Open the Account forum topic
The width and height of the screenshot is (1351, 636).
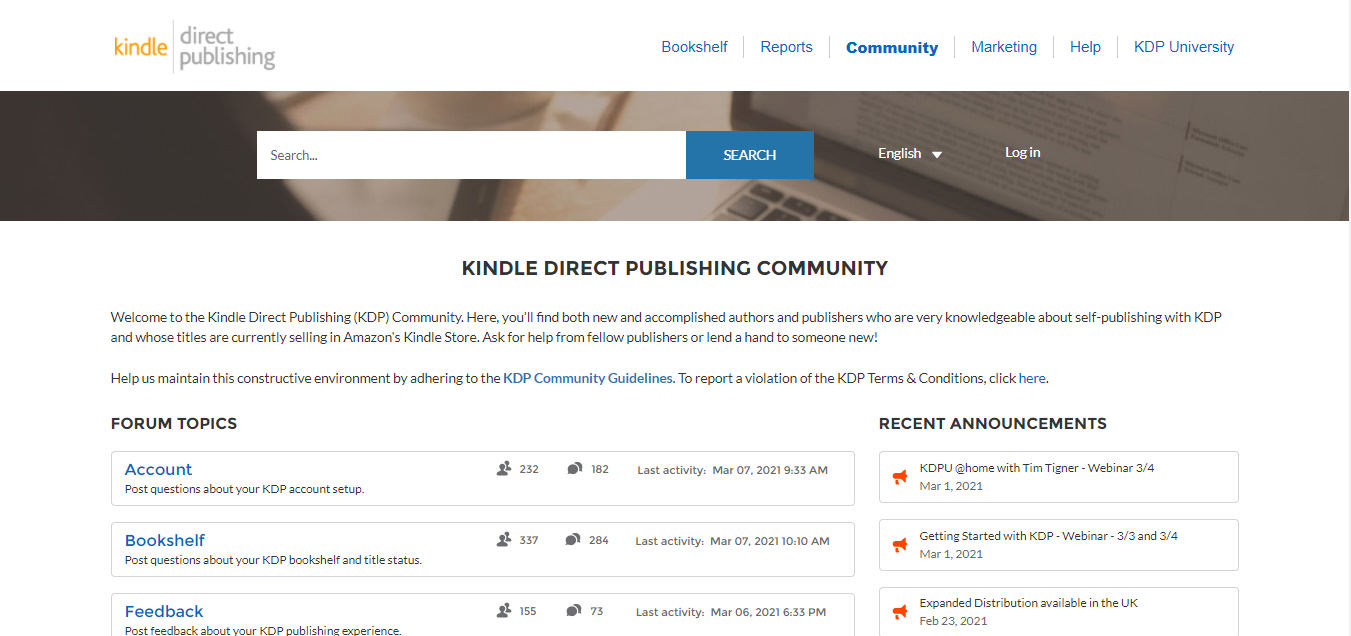pyautogui.click(x=158, y=469)
